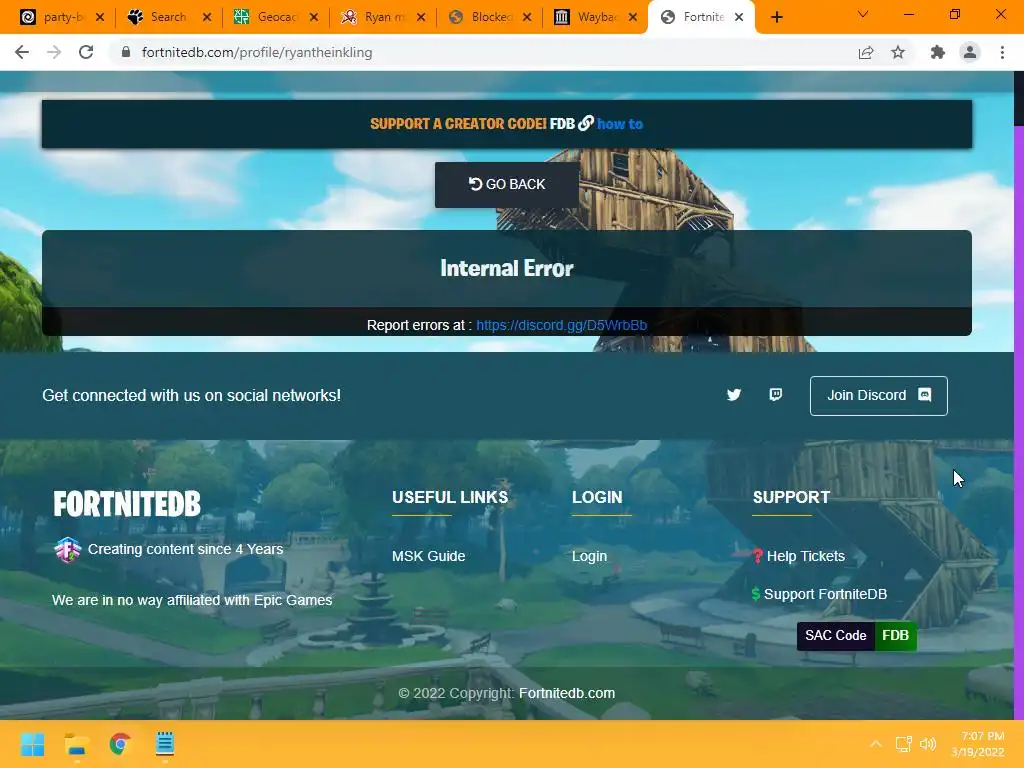
Task: Open the discord.gg/D5WrbBb link
Action: [562, 325]
